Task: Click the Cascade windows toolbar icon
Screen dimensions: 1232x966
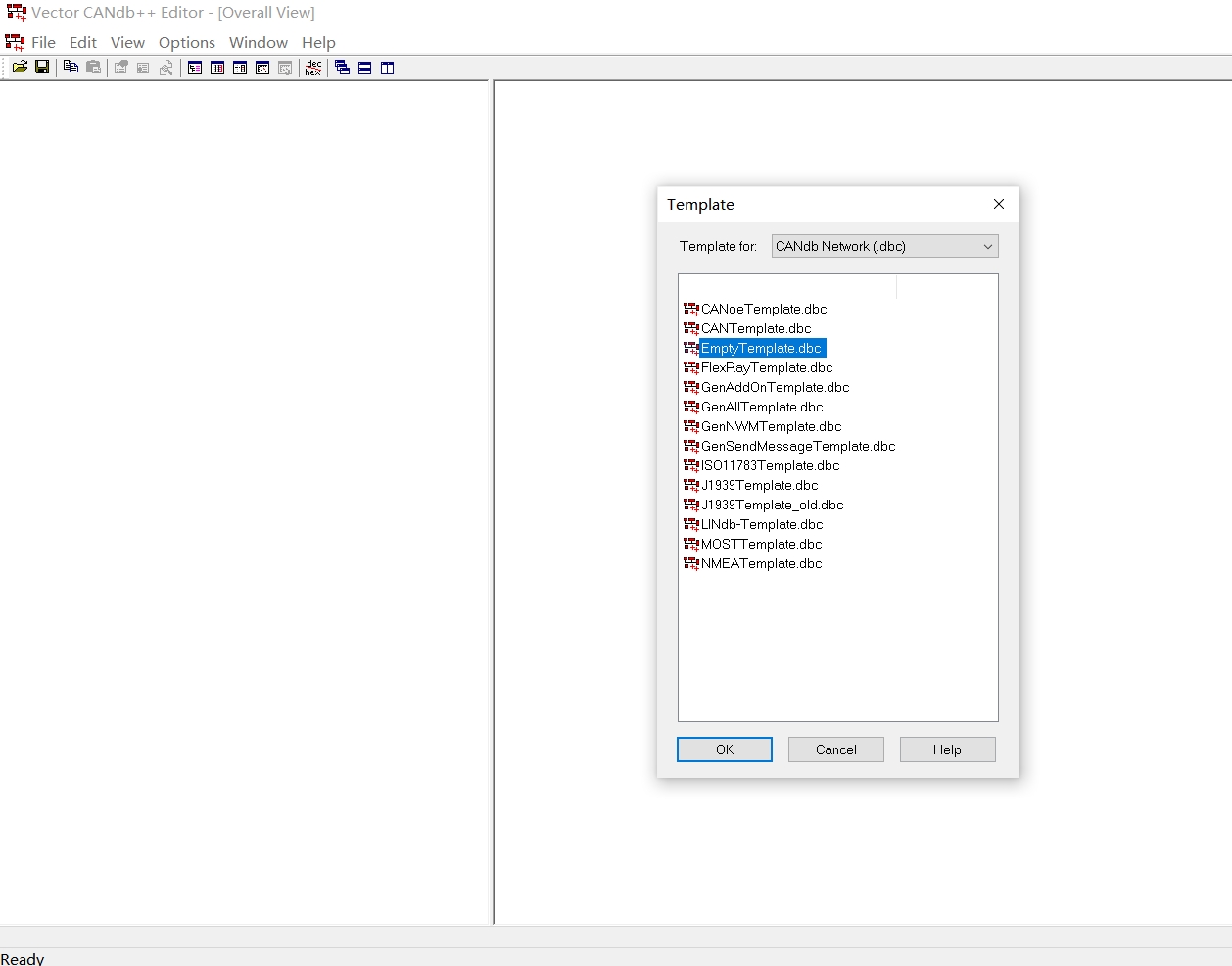Action: pyautogui.click(x=342, y=68)
